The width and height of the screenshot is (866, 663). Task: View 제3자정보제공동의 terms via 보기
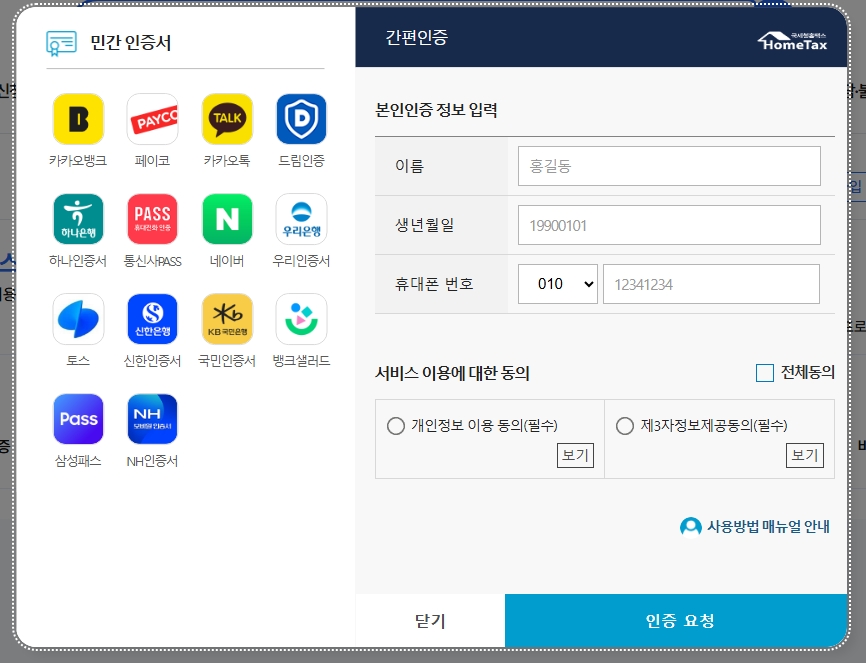click(x=805, y=455)
